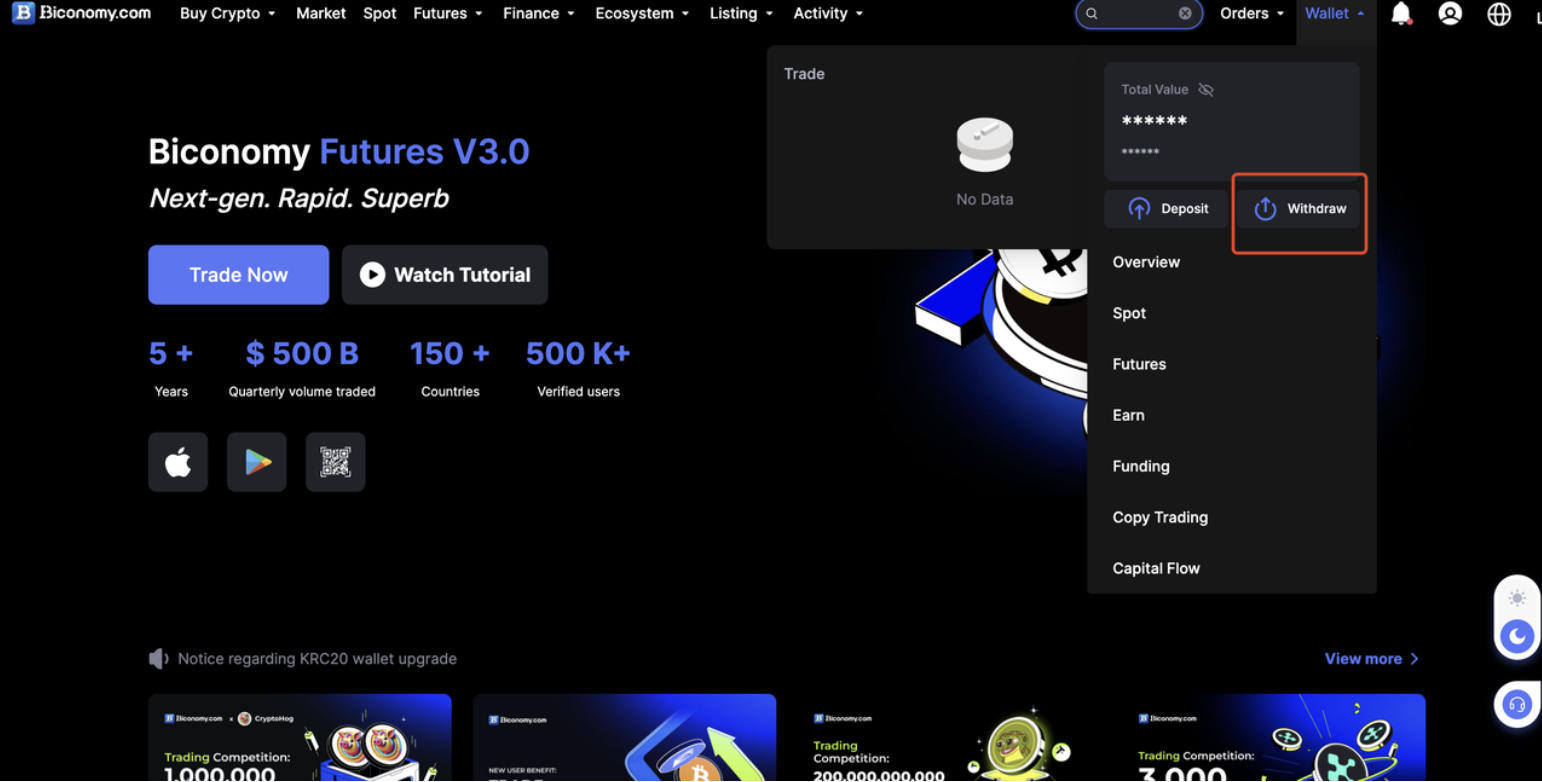This screenshot has height=782, width=1542.
Task: Click the Apple App Store download icon
Action: tap(178, 462)
